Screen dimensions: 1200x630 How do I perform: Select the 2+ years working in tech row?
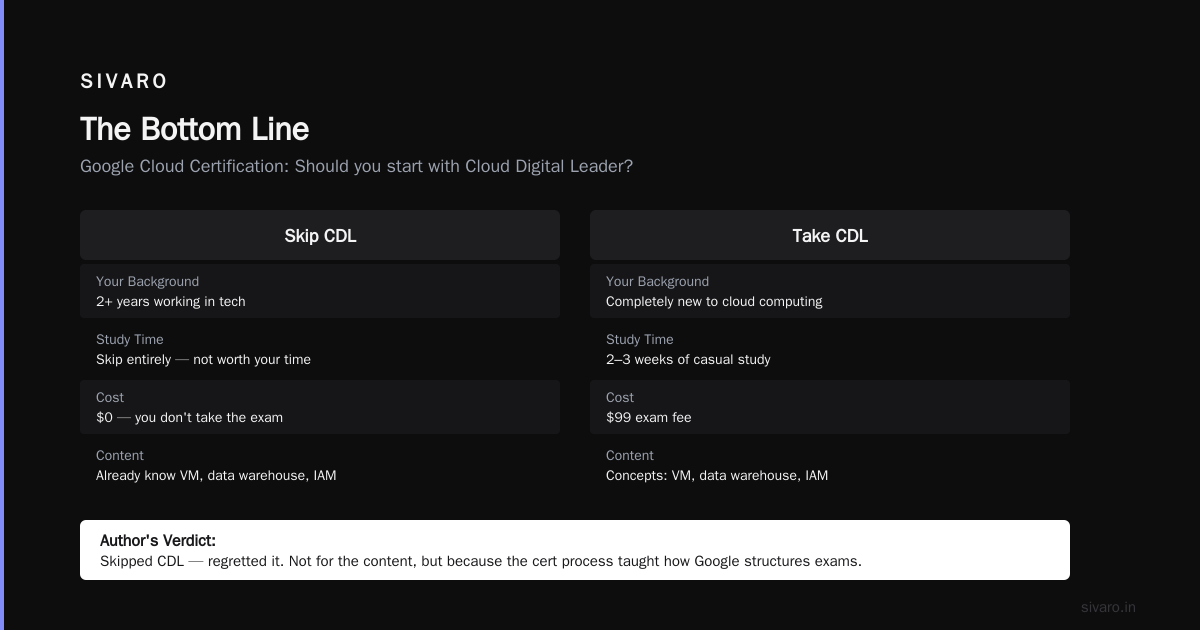click(320, 291)
